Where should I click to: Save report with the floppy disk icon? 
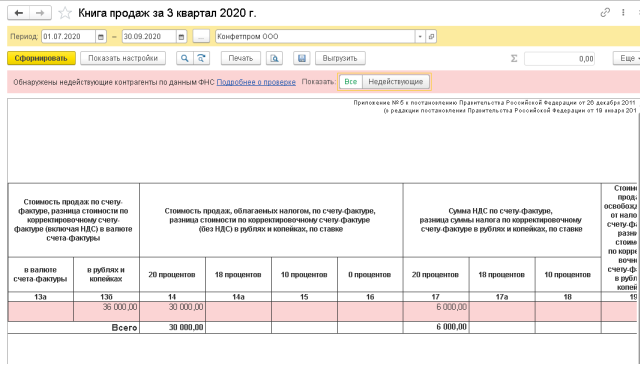click(x=302, y=59)
